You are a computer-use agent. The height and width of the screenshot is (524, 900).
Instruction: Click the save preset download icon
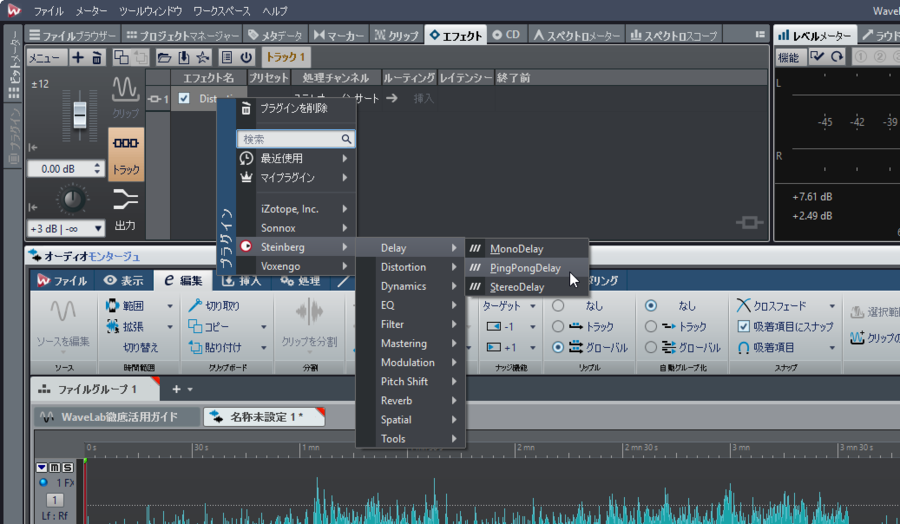184,57
